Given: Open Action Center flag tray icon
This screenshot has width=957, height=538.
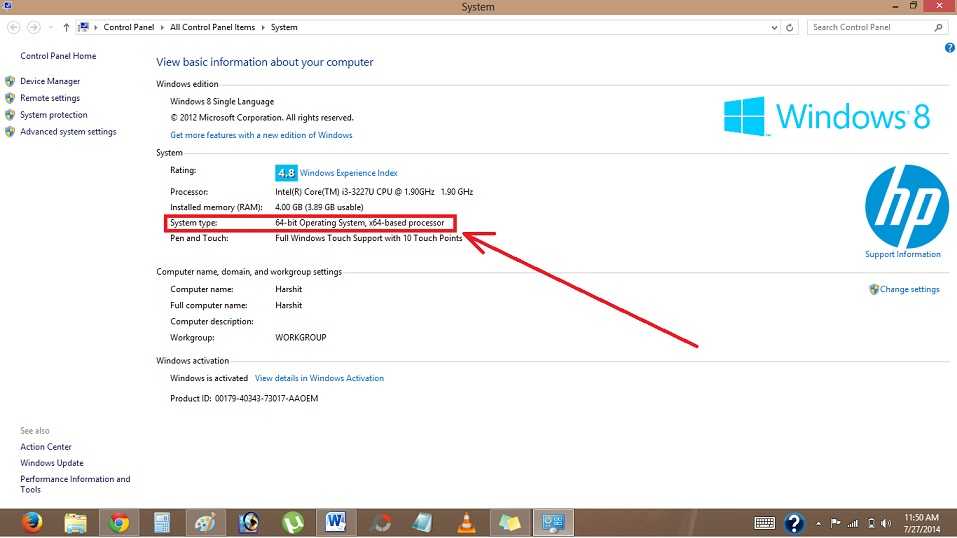Looking at the screenshot, I should pos(836,523).
